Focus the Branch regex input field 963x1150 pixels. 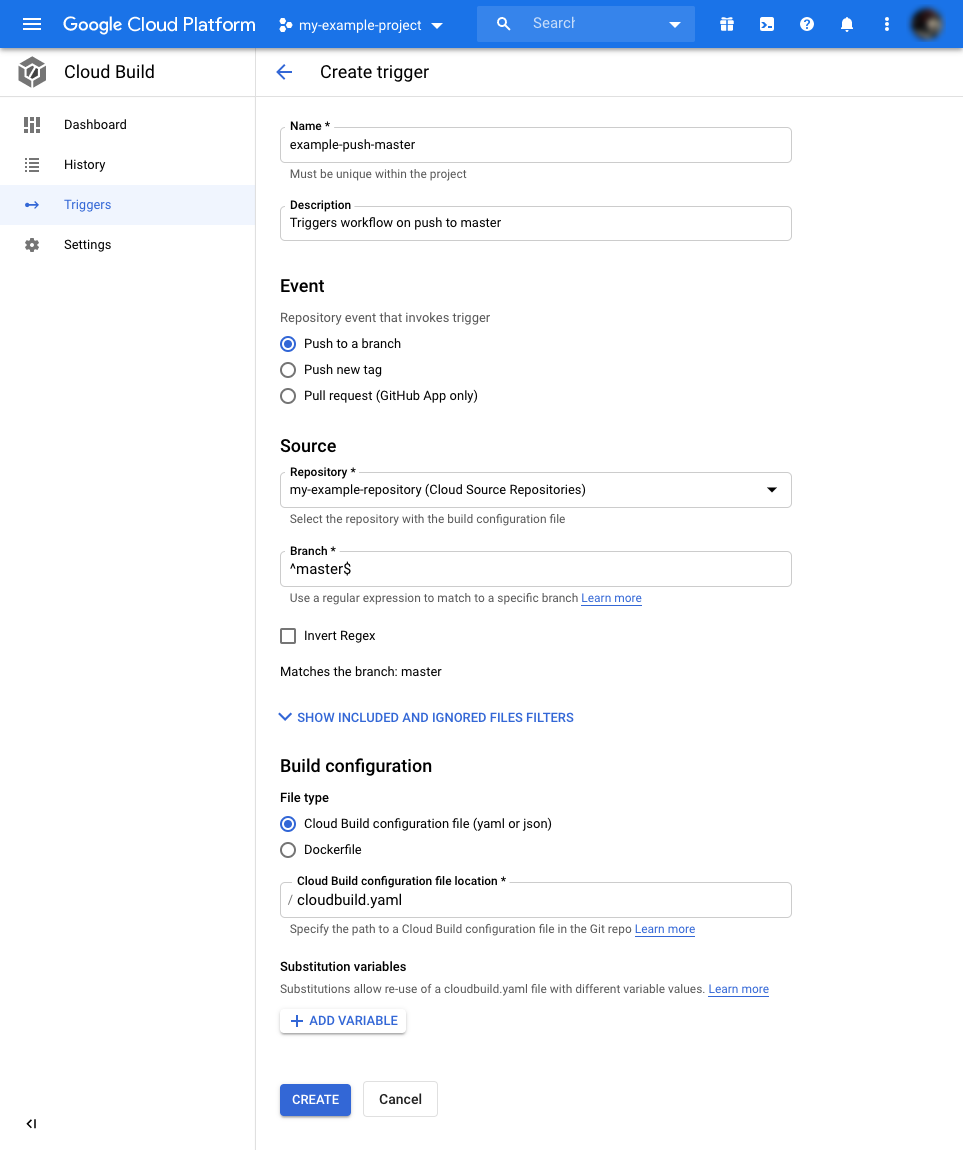(535, 569)
